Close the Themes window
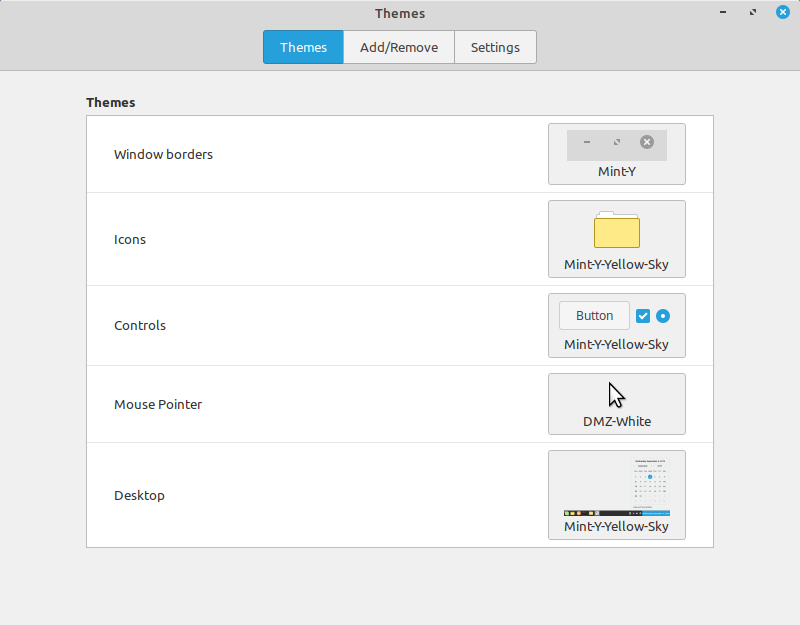Screen dimensions: 800x625 [x=783, y=12]
